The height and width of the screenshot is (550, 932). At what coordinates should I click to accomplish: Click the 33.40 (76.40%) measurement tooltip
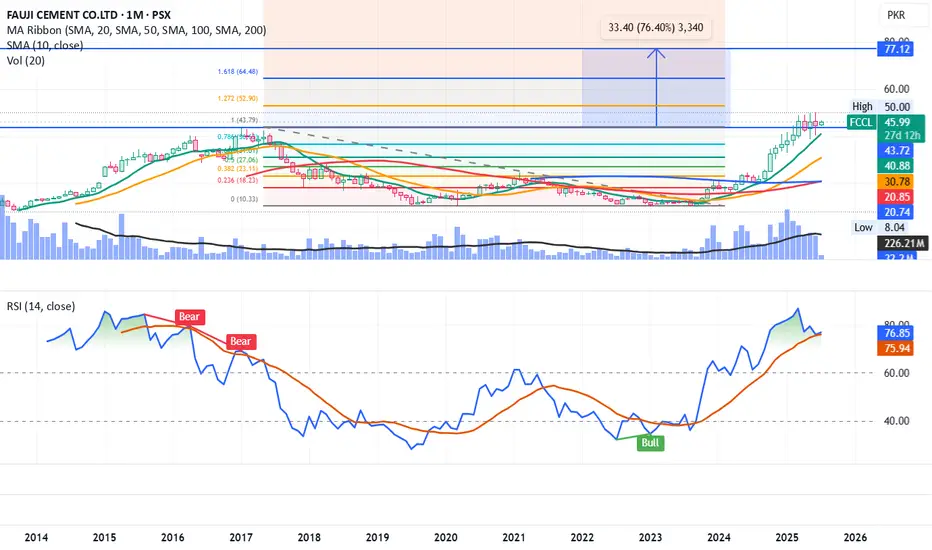[x=656, y=27]
